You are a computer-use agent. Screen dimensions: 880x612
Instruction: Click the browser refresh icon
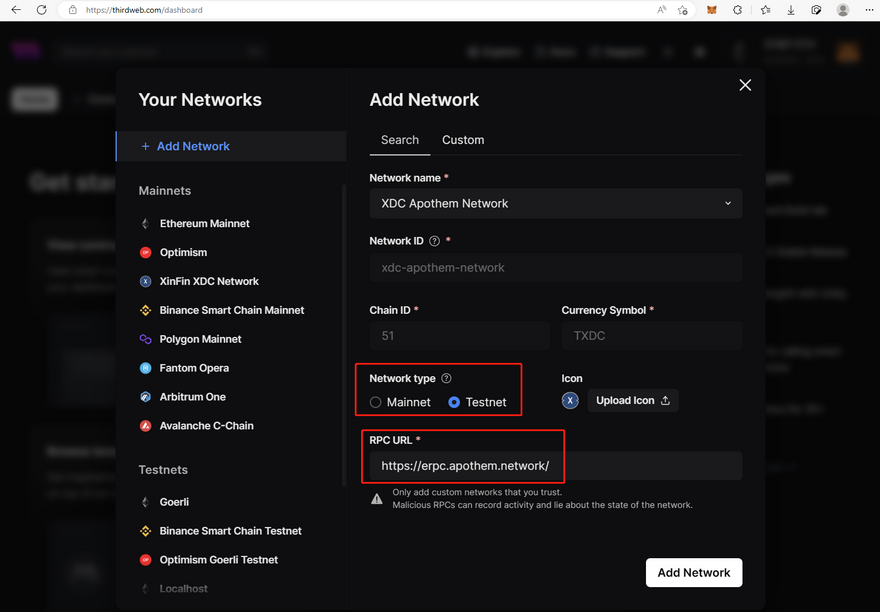point(41,10)
